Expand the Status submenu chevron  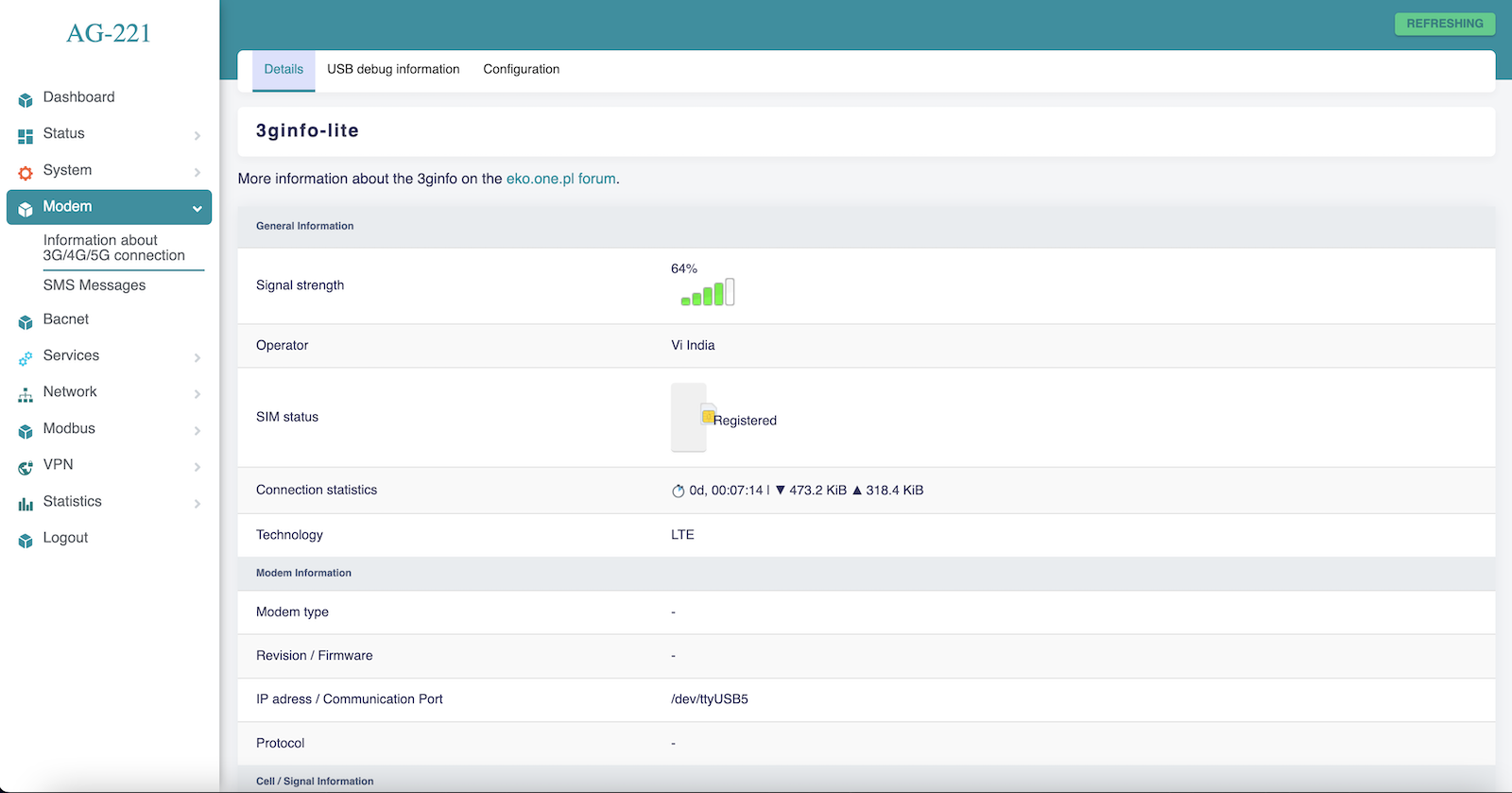[198, 136]
